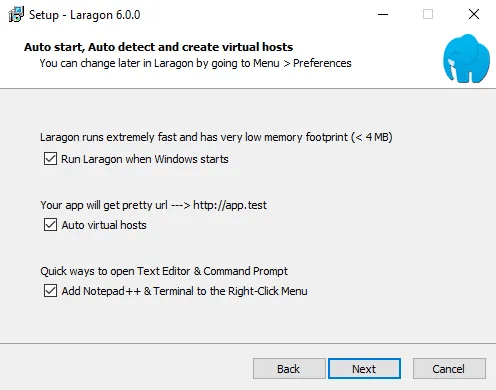The width and height of the screenshot is (496, 390).
Task: Click the 'Auto virtual hosts' label text
Action: click(x=104, y=225)
